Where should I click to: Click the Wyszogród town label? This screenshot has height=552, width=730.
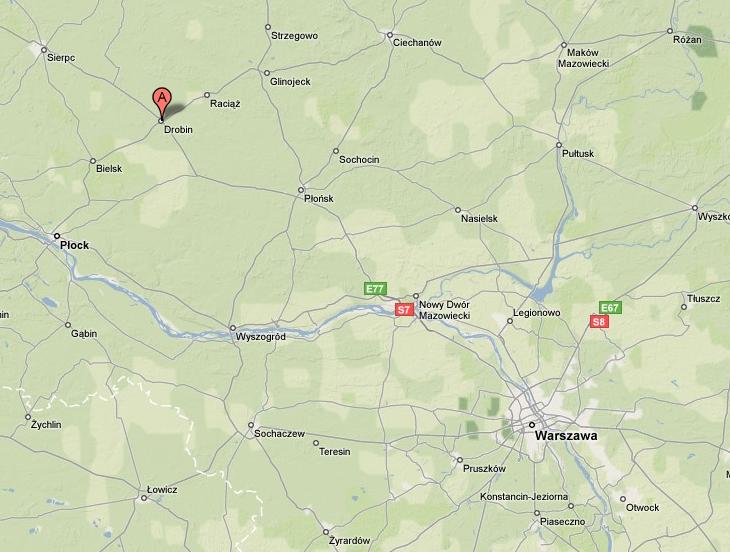pos(261,337)
